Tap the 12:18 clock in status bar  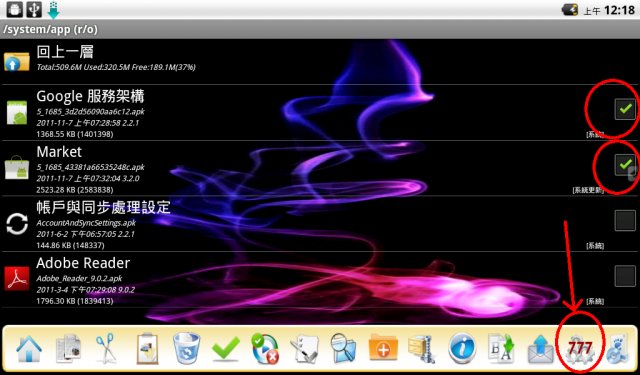pos(620,10)
